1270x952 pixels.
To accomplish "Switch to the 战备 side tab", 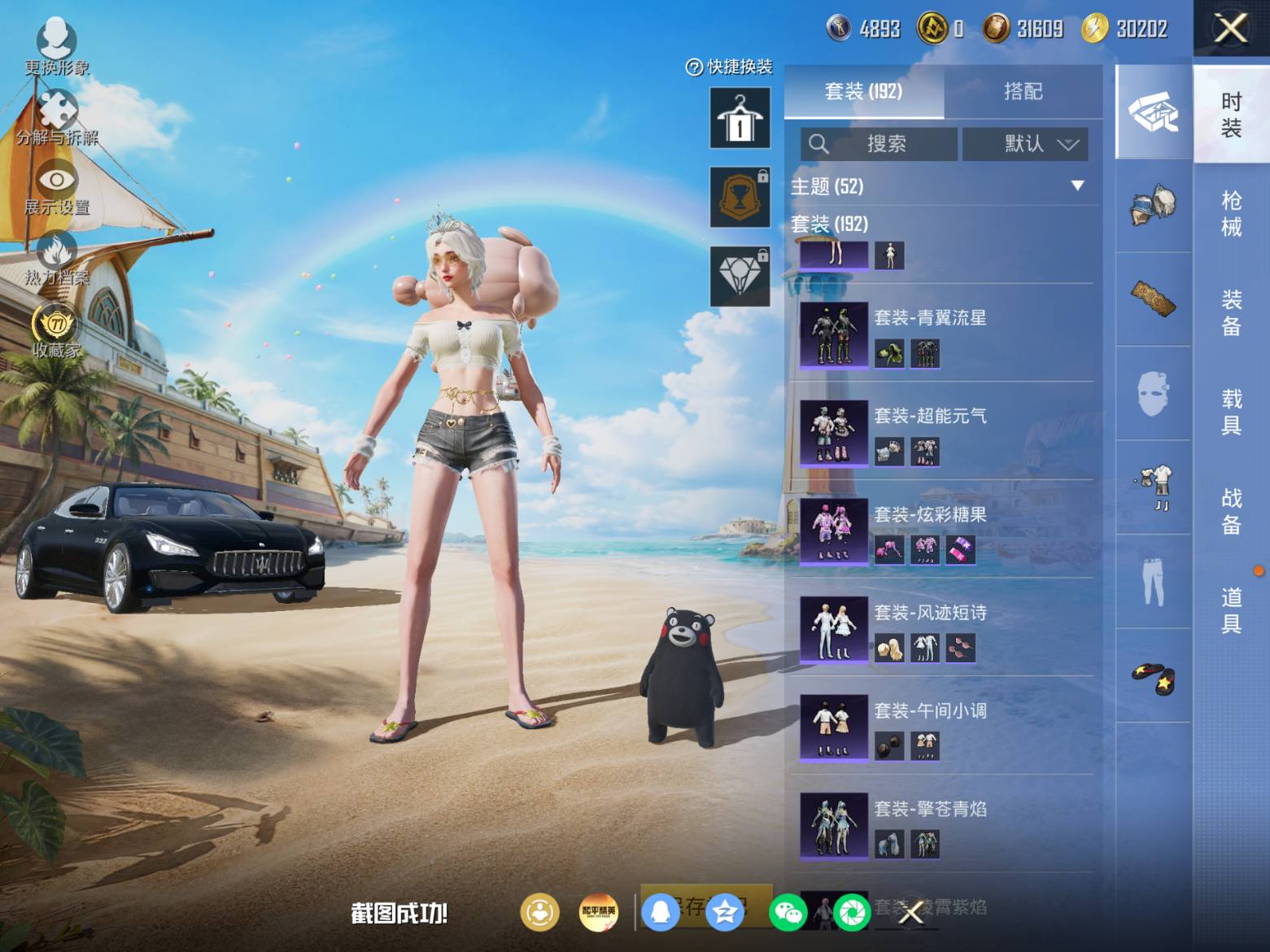I will click(x=1232, y=511).
